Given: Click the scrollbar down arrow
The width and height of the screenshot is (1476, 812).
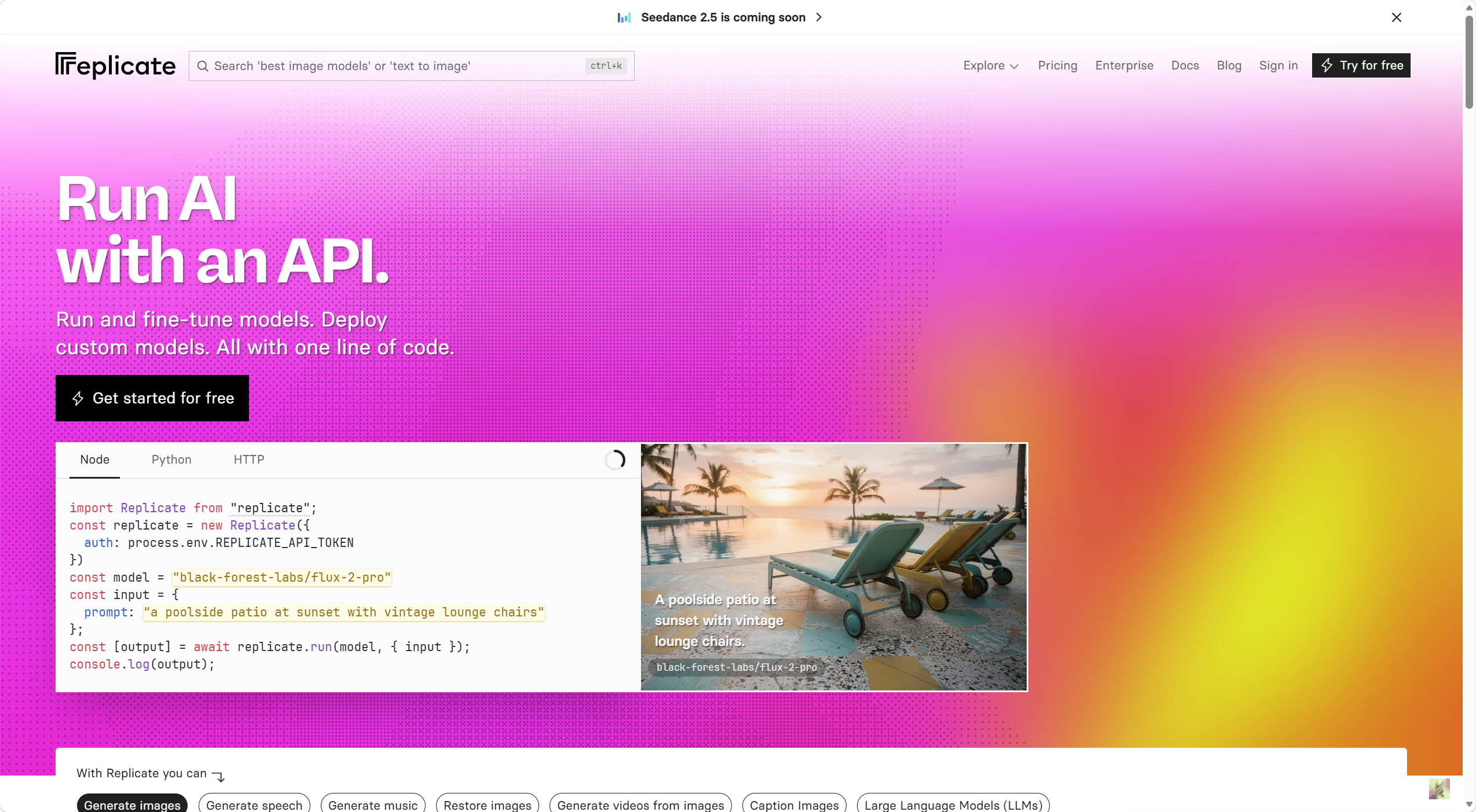Looking at the screenshot, I should click(1469, 804).
